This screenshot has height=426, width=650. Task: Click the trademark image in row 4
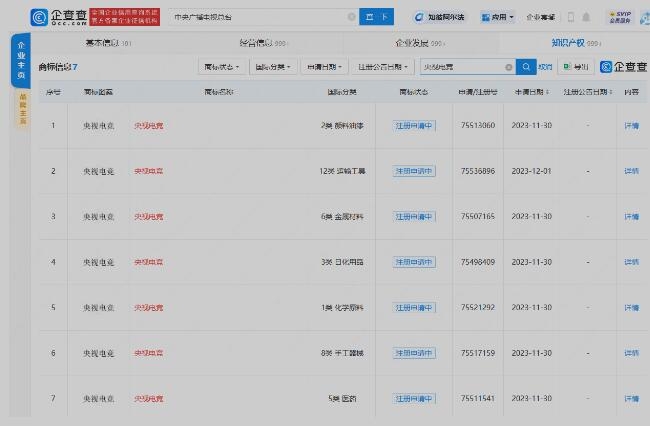98,262
